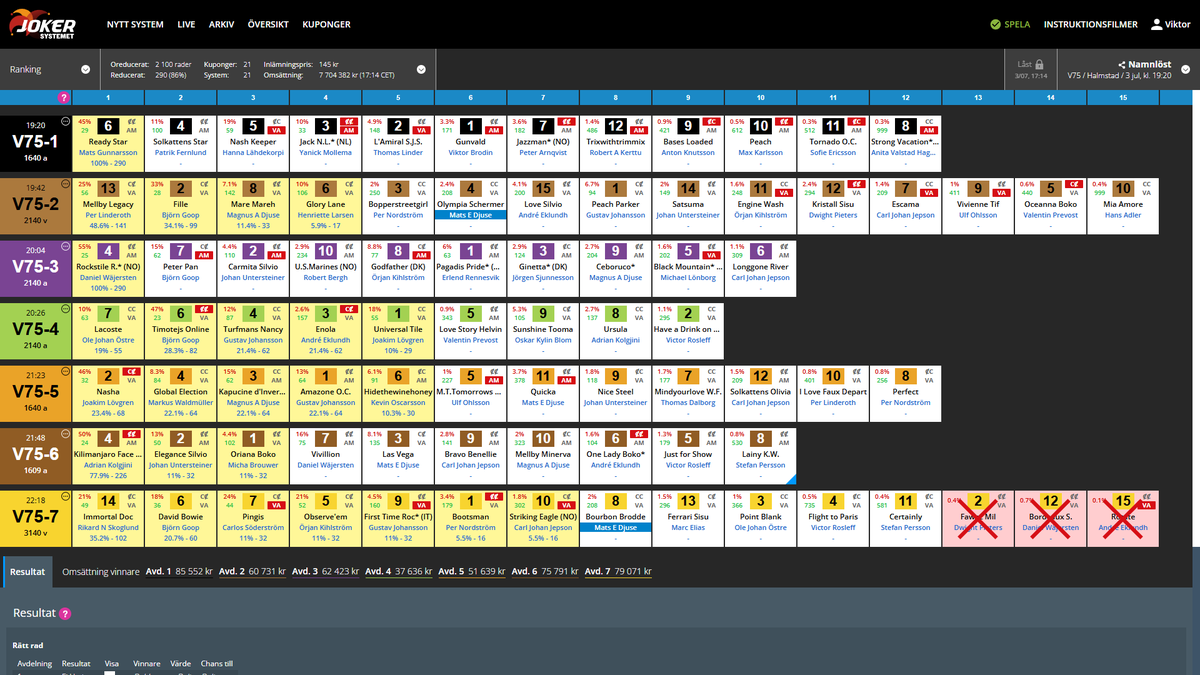Click horse name Flight to Paris
The height and width of the screenshot is (675, 1200).
832,517
